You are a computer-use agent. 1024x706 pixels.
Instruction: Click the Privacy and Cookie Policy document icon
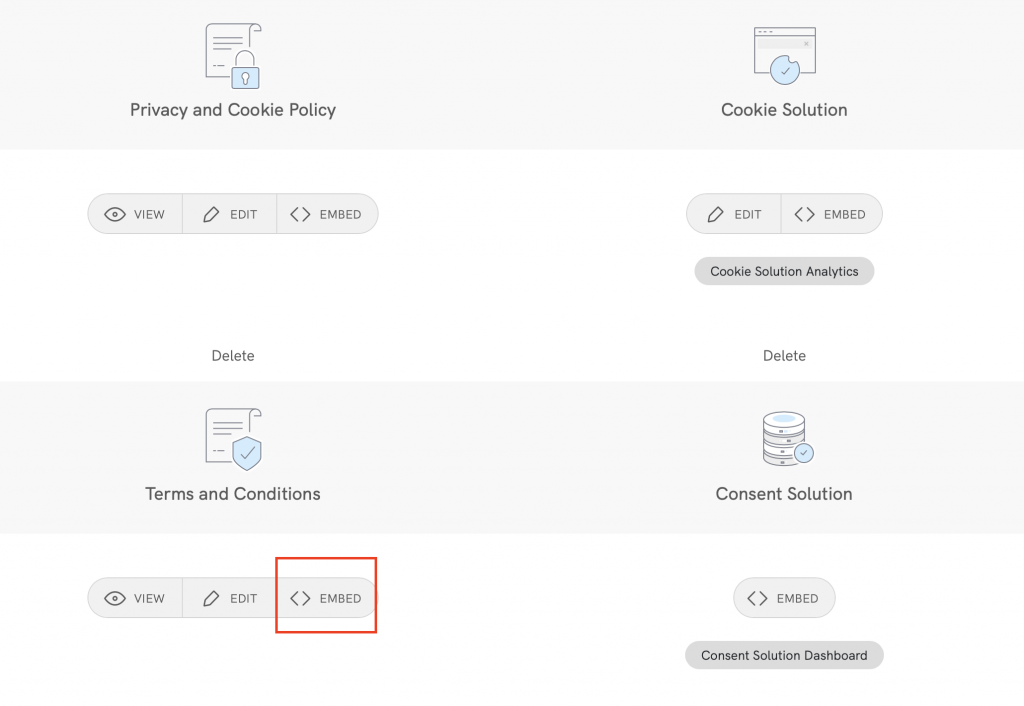(x=232, y=55)
